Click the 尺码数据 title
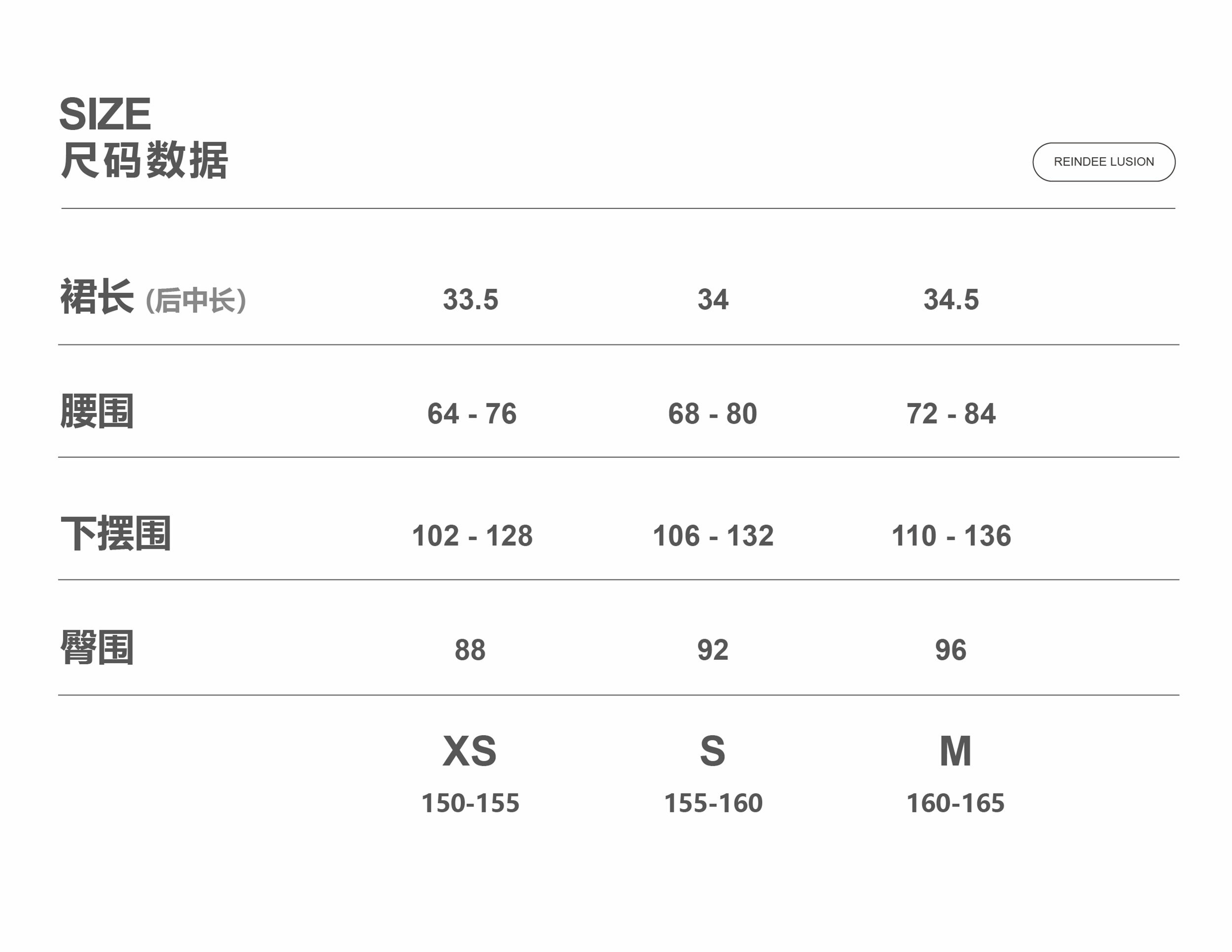1232x952 pixels. pos(144,161)
